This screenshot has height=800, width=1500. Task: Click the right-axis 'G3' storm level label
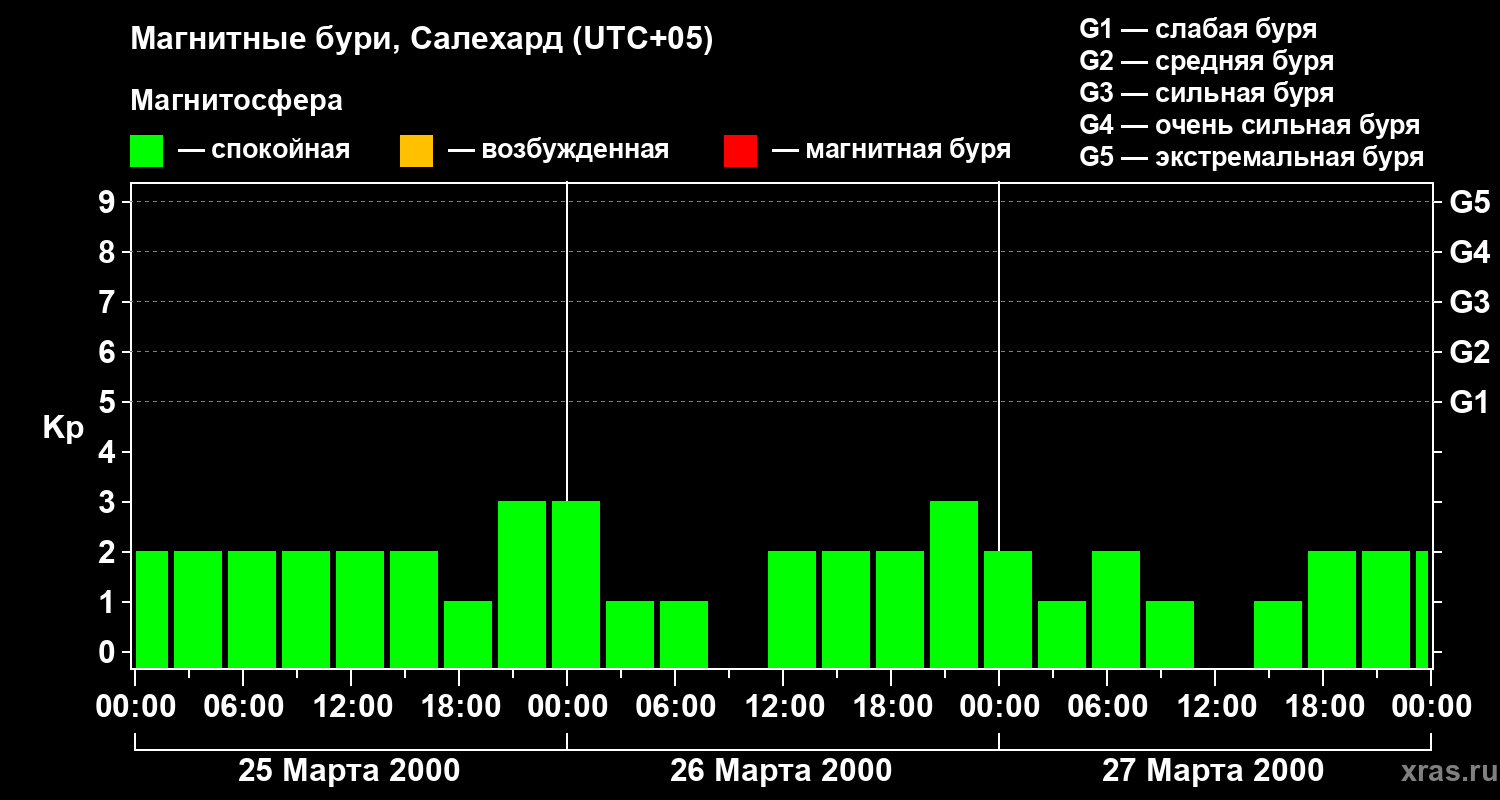(1469, 302)
